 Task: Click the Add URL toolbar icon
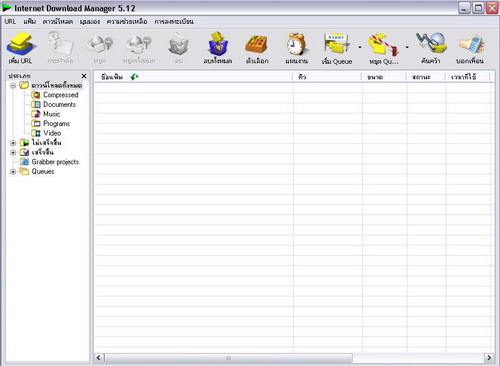click(x=21, y=44)
